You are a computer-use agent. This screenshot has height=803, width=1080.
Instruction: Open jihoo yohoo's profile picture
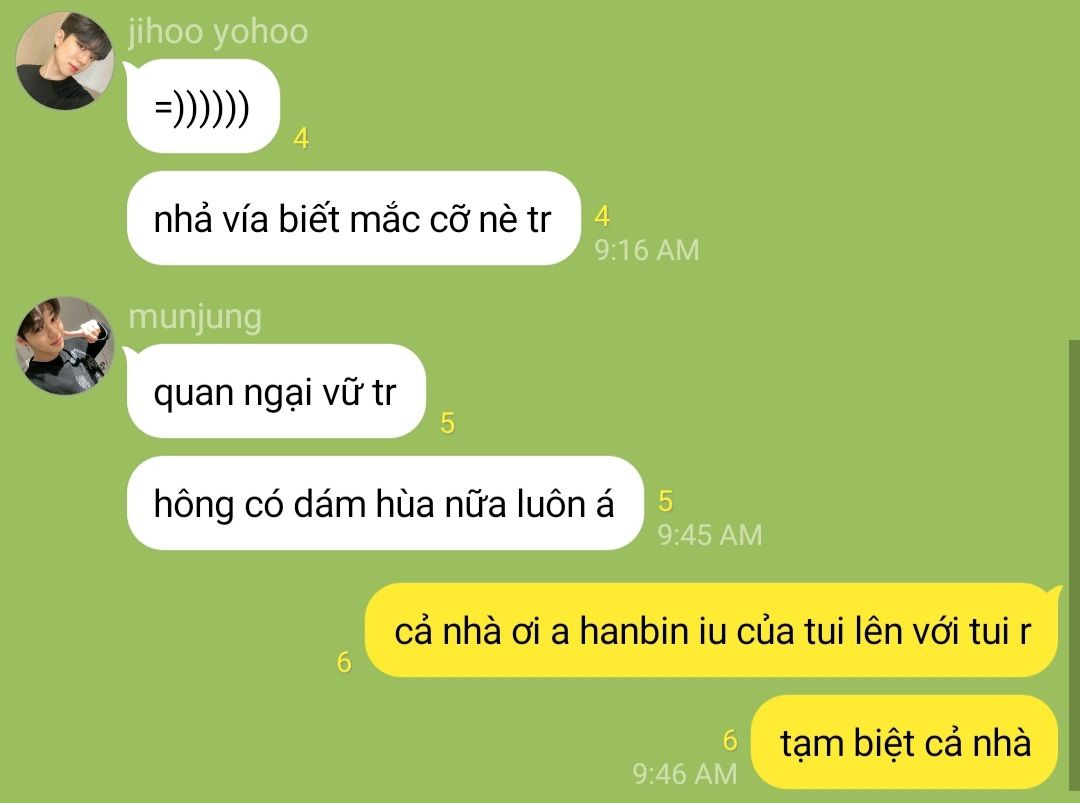click(x=65, y=61)
